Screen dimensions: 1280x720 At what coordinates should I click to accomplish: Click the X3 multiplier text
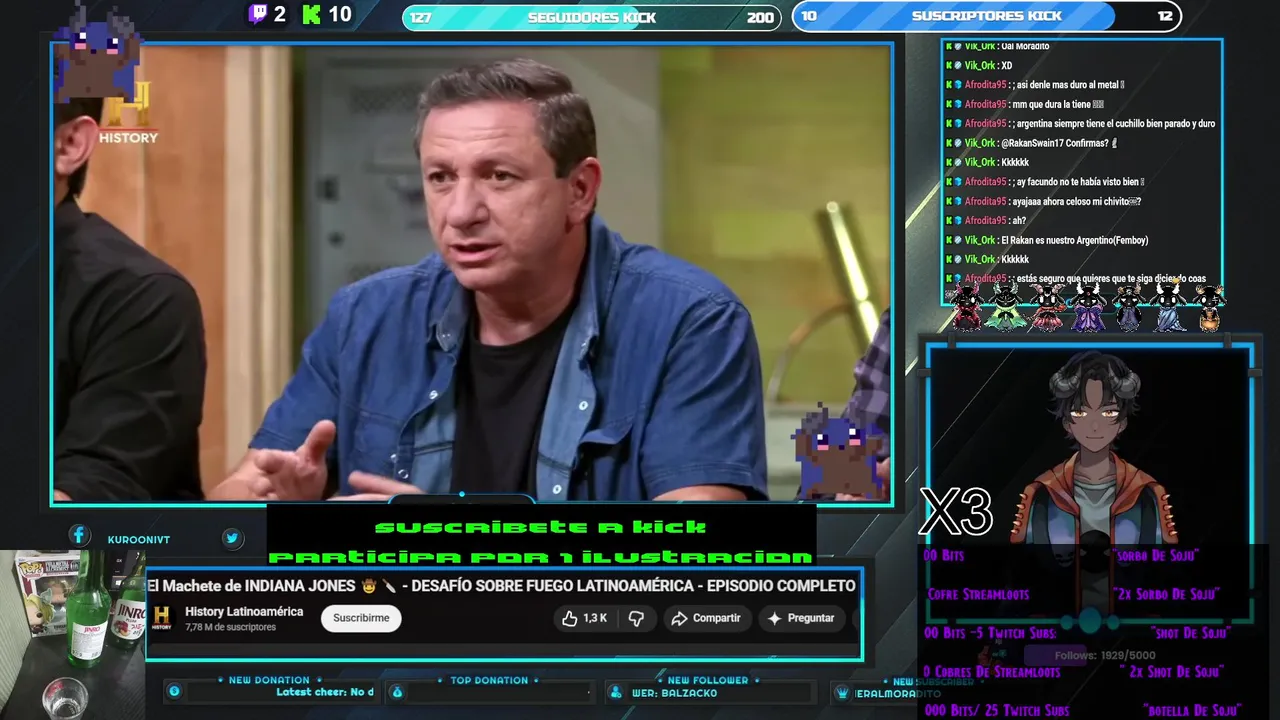click(956, 512)
